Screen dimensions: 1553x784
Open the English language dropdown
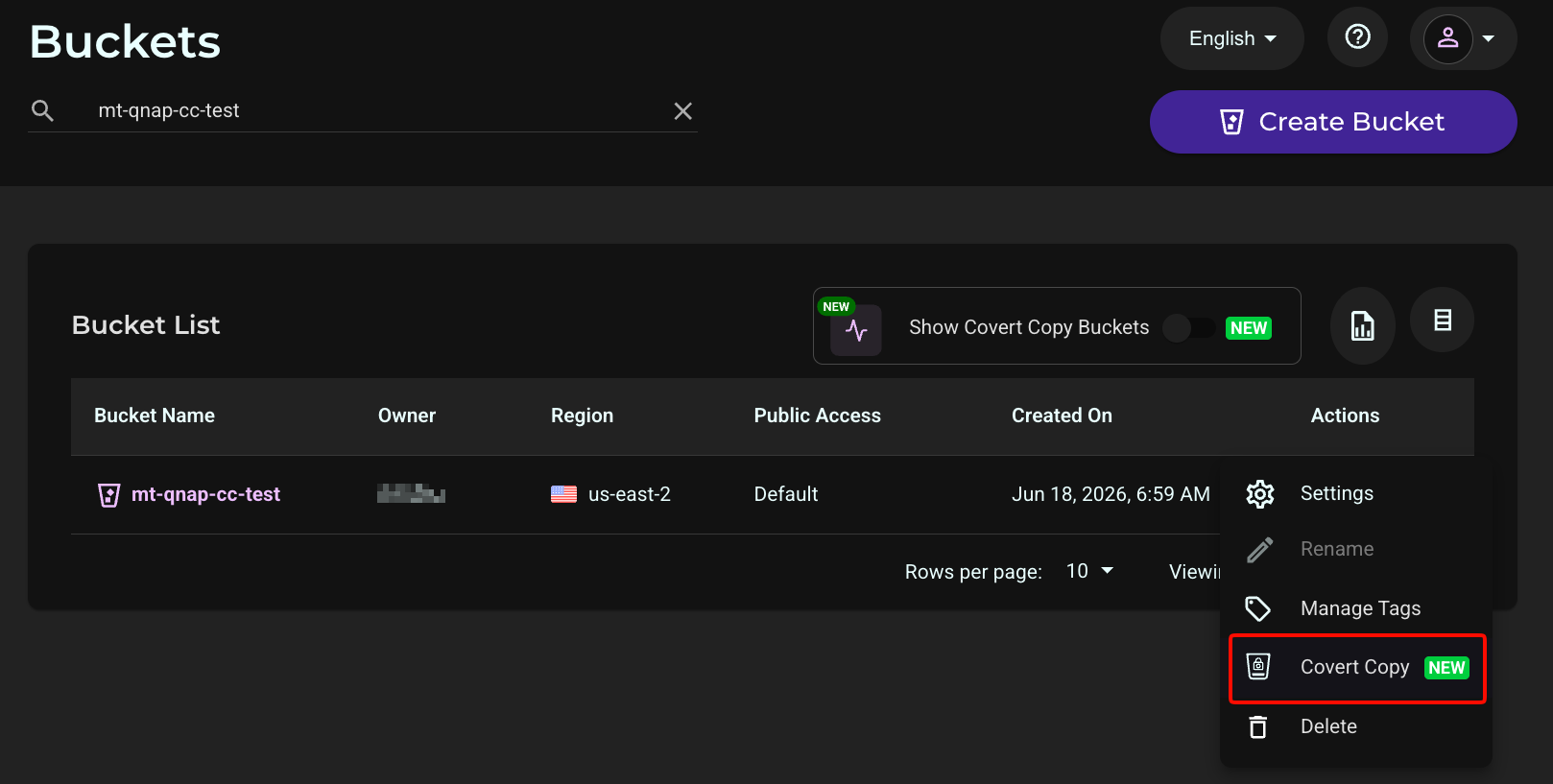pos(1231,38)
